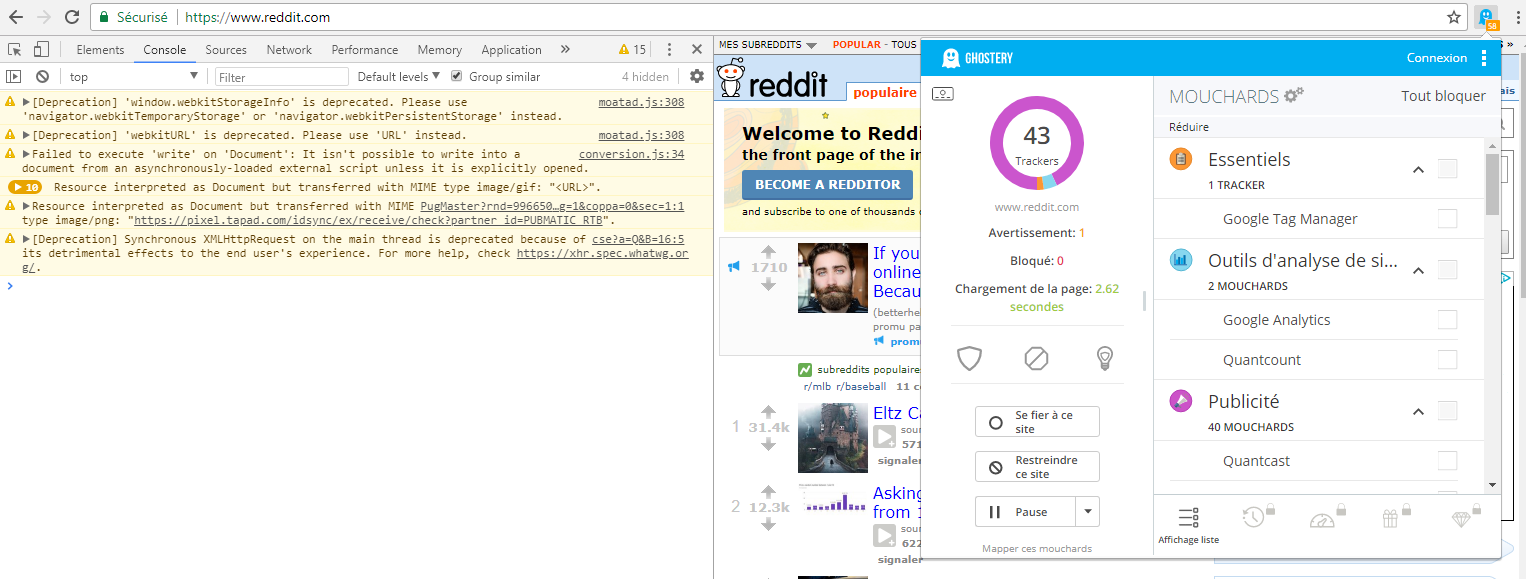Screen dimensions: 1526x579
Task: Click Ghostery compact view icon
Action: (943, 94)
